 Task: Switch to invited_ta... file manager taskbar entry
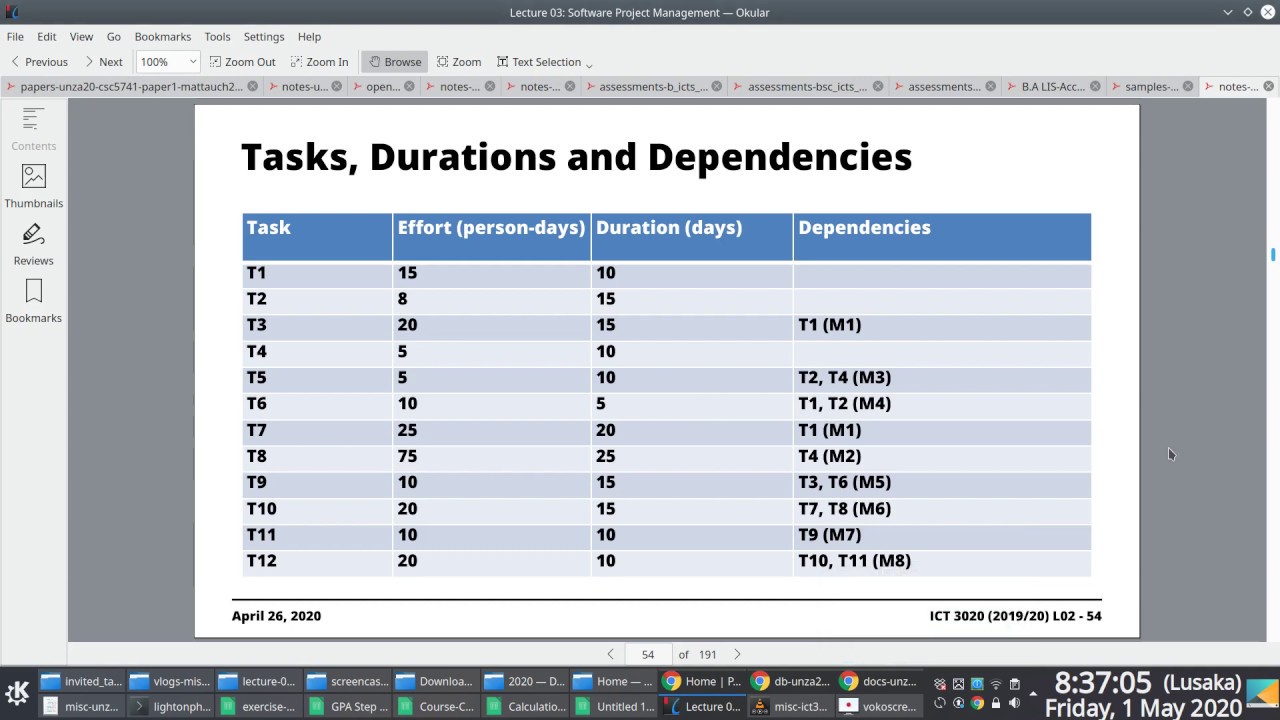point(82,682)
